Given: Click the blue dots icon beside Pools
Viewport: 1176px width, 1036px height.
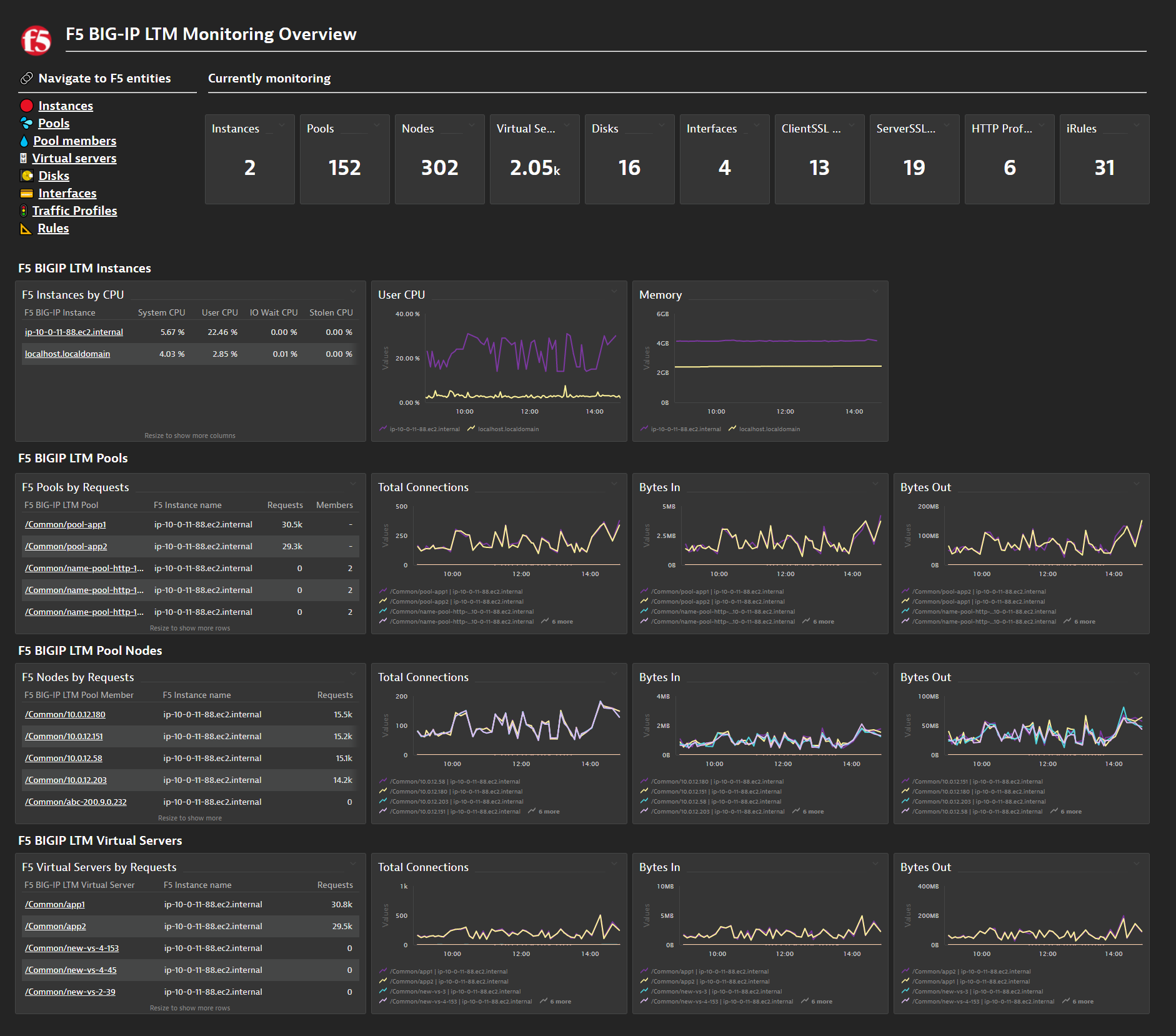Looking at the screenshot, I should point(26,123).
